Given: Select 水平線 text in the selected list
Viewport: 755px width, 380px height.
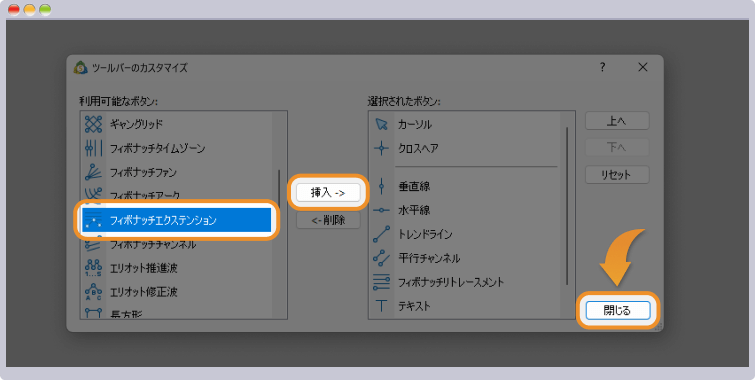Looking at the screenshot, I should [x=414, y=210].
